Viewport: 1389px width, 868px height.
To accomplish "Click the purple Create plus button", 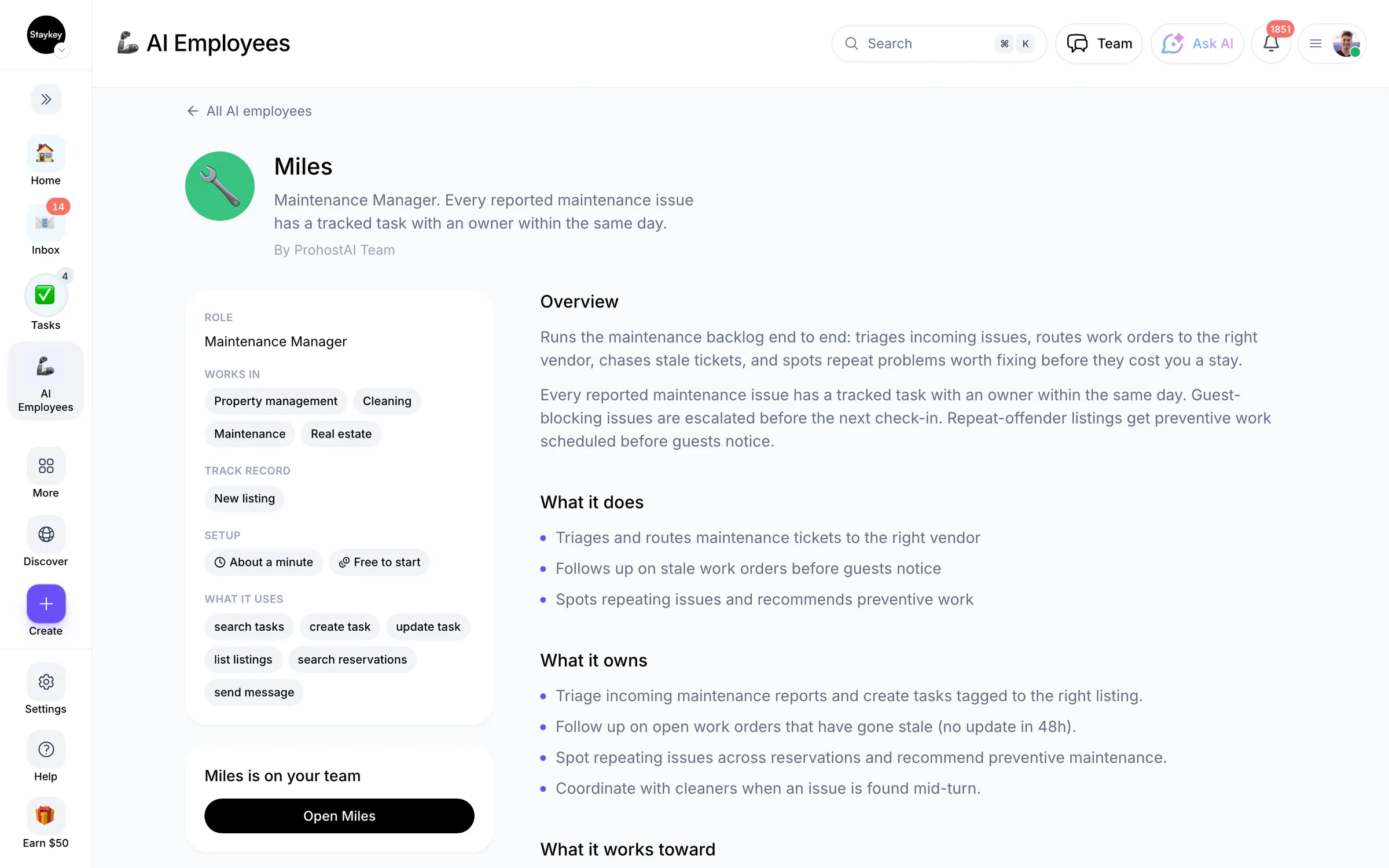I will [46, 604].
